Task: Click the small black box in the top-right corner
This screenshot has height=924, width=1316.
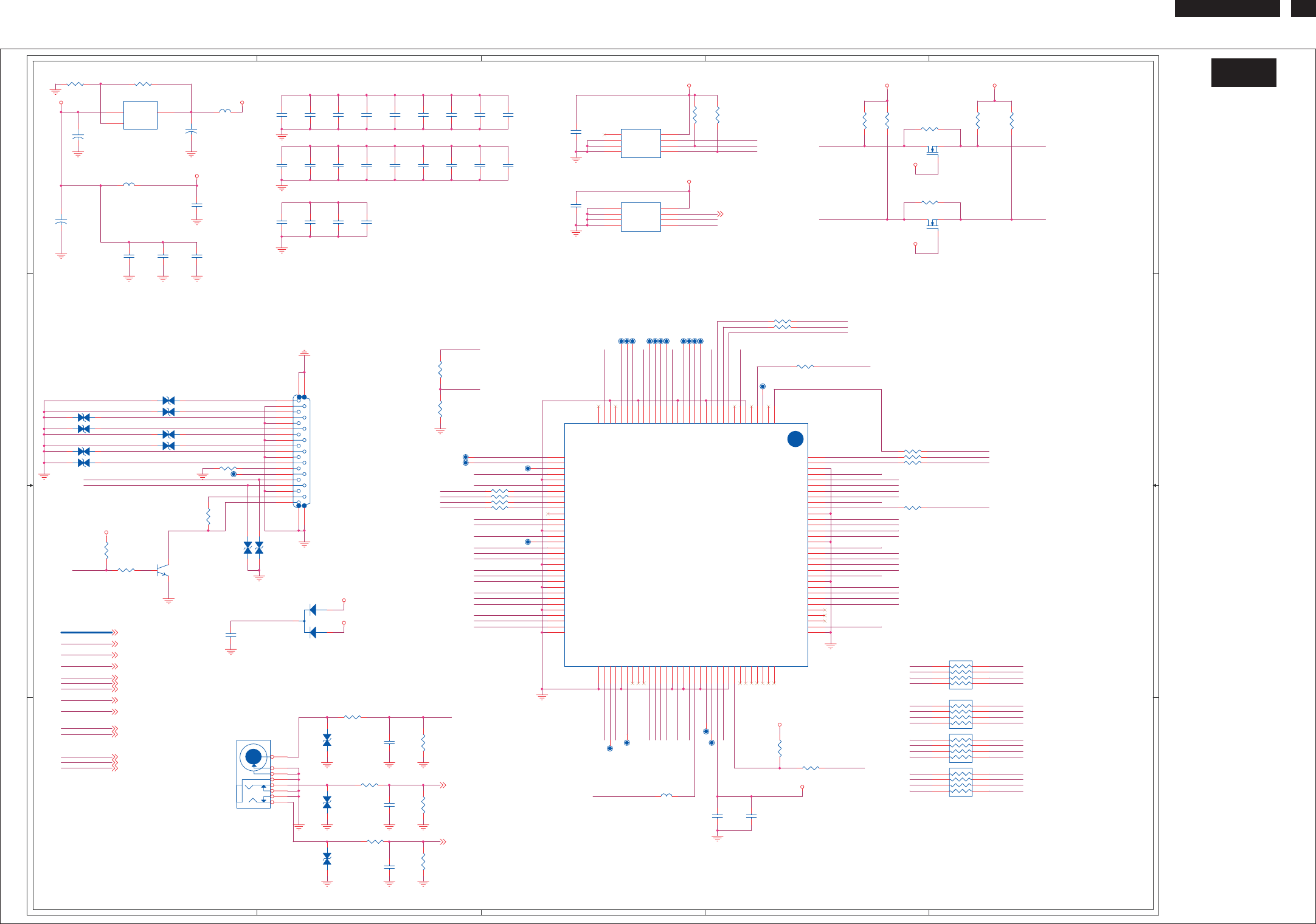Action: tap(1303, 8)
